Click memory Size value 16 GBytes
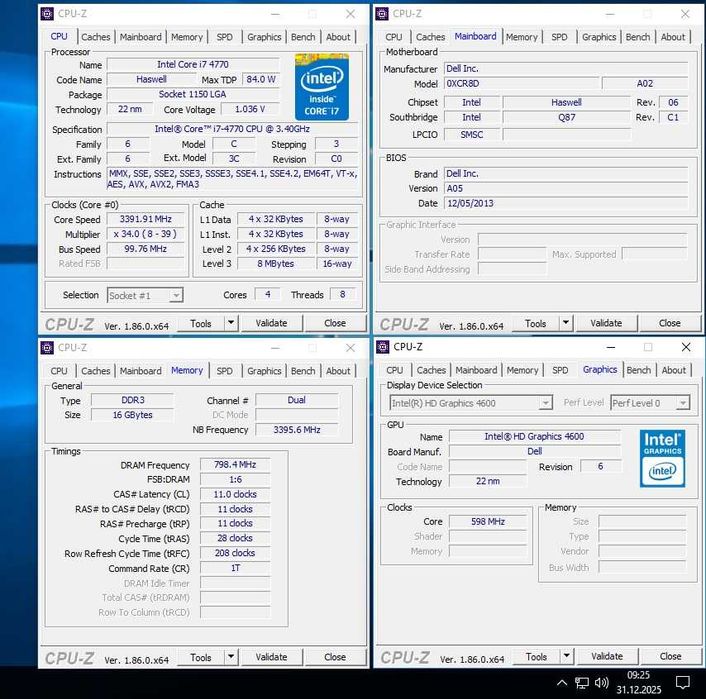This screenshot has height=699, width=706. [132, 415]
